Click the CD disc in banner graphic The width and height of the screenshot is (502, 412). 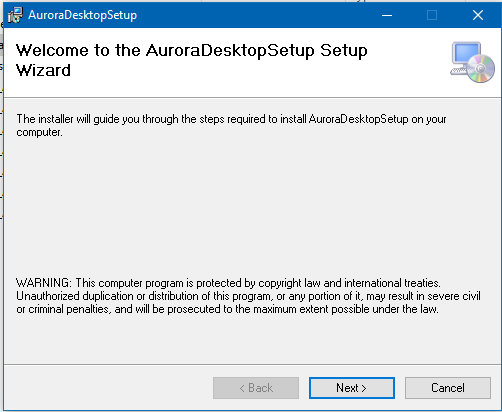point(481,69)
